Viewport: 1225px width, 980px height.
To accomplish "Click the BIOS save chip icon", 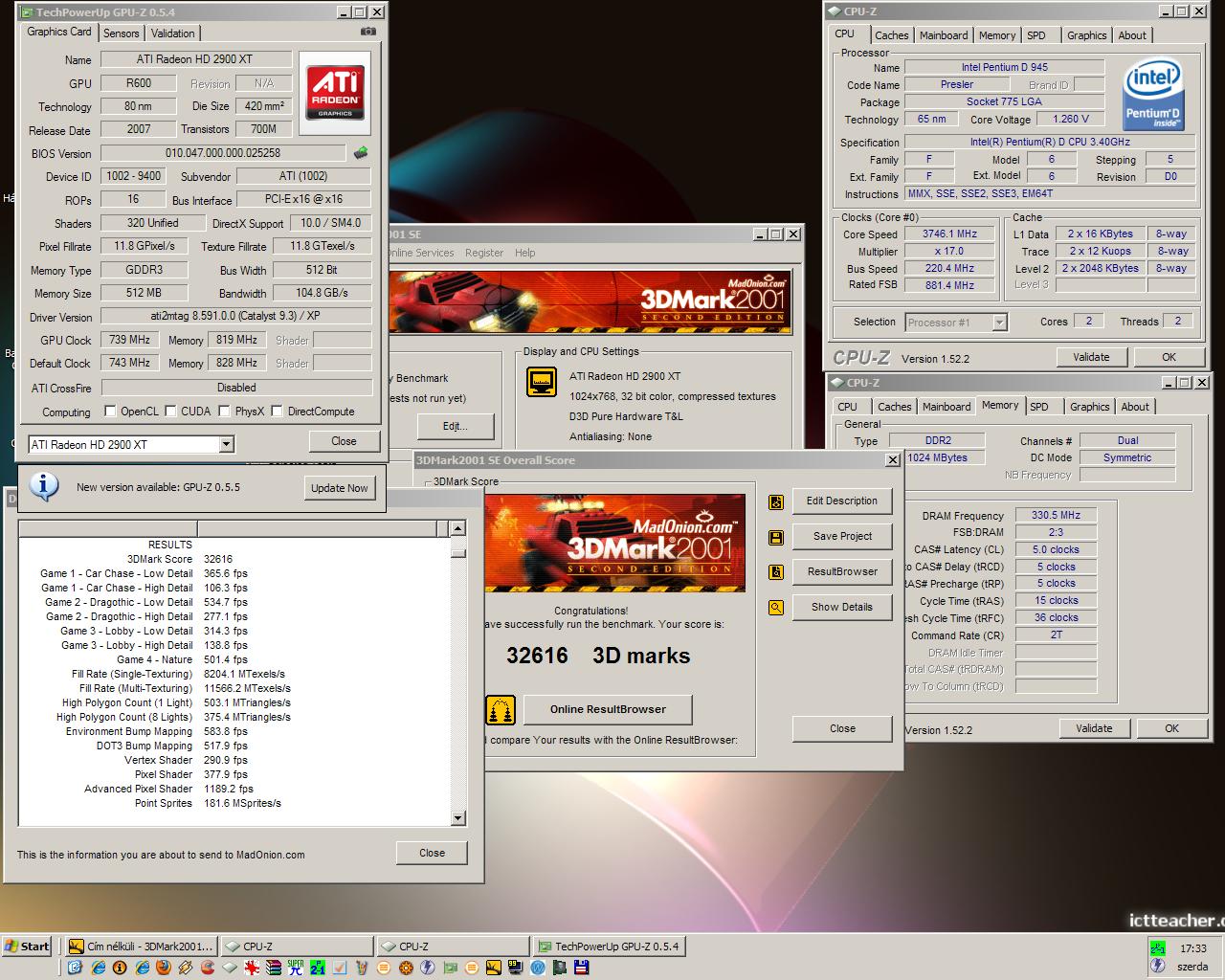I will [x=361, y=153].
